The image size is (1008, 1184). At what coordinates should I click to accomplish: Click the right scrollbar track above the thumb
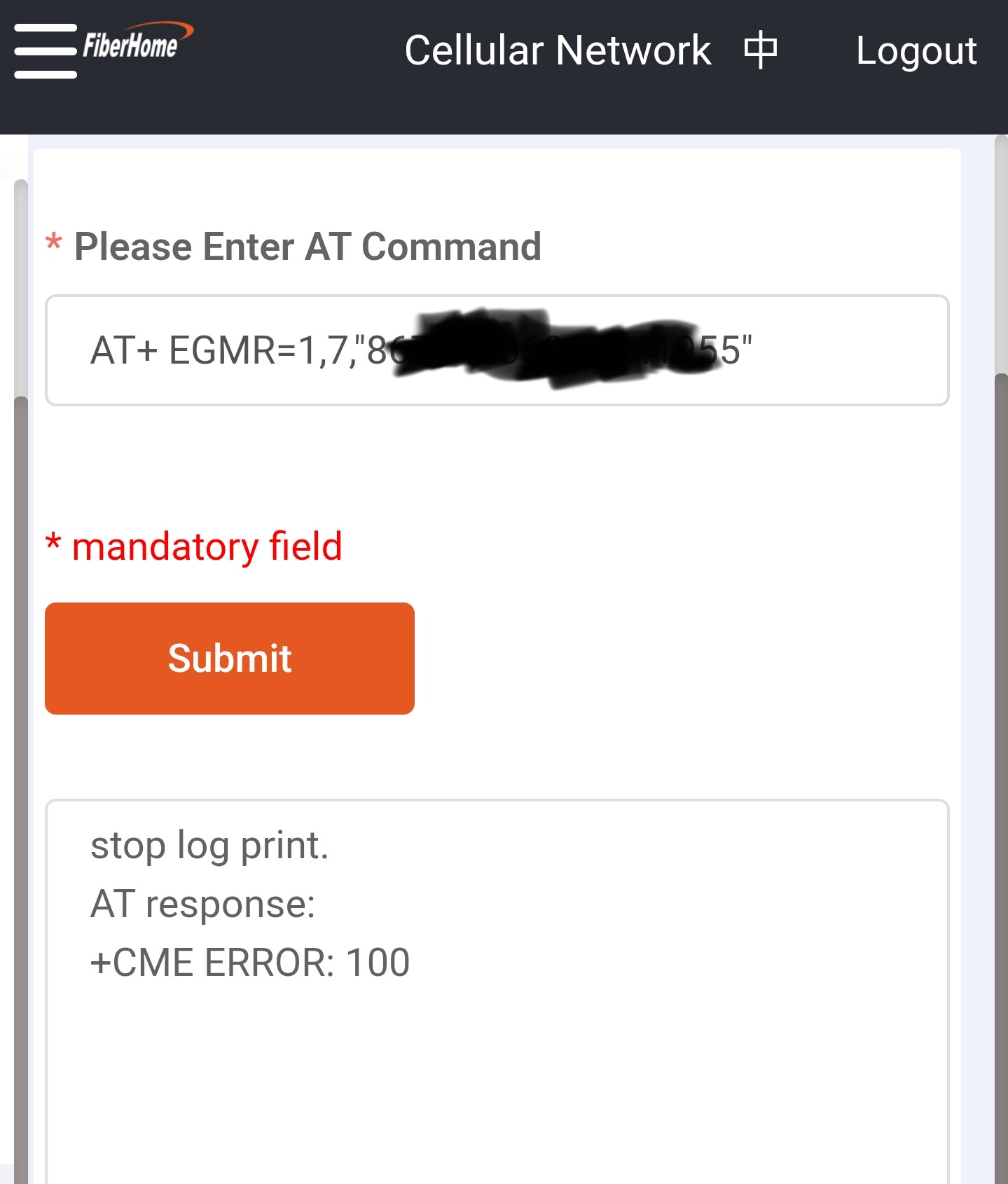1001,252
